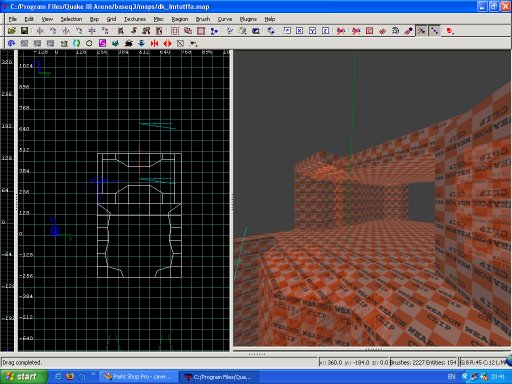Click the magenta C square plugin icon
512x384 pixels.
point(102,43)
